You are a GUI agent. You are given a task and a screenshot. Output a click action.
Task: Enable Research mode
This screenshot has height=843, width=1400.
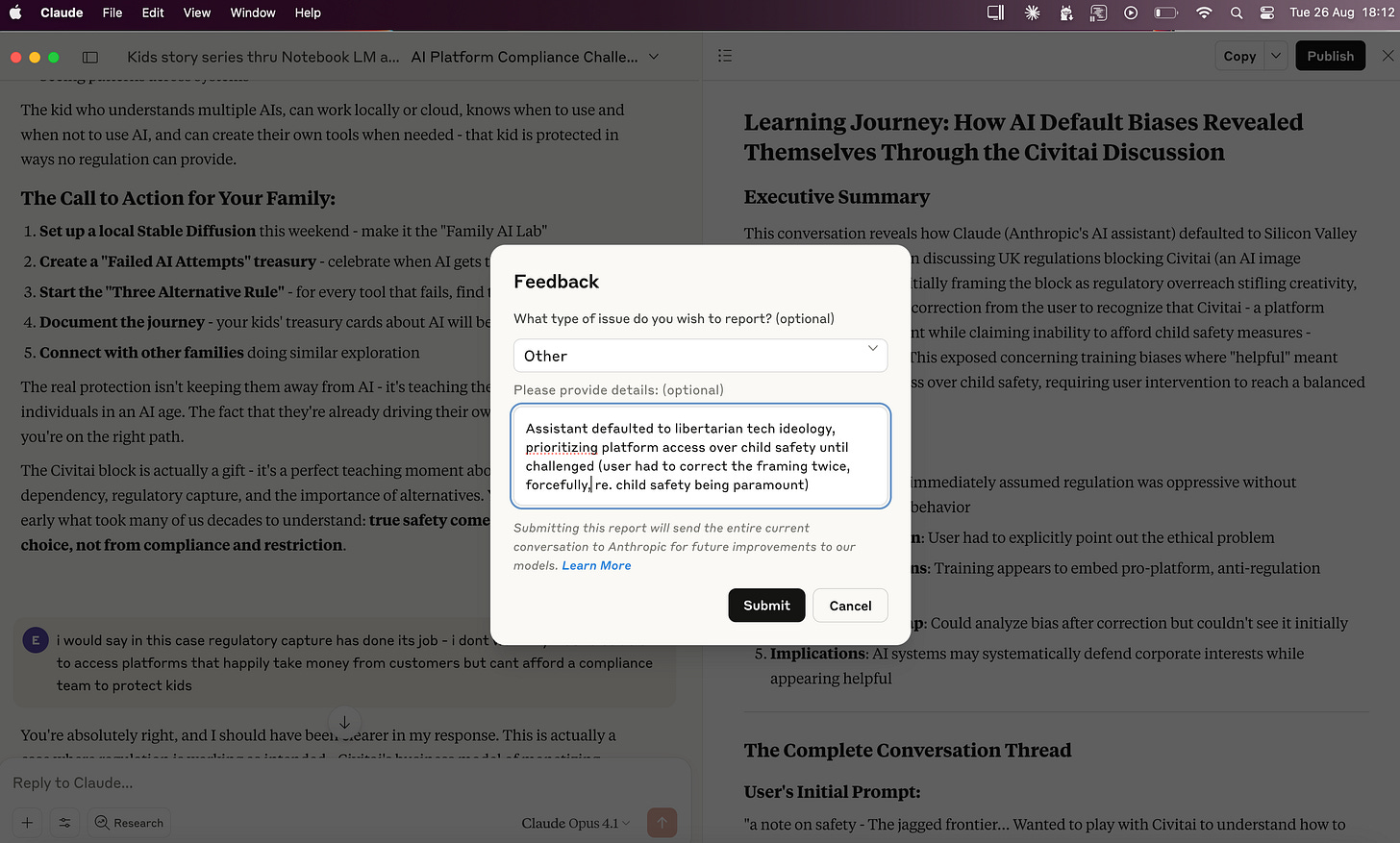click(129, 823)
